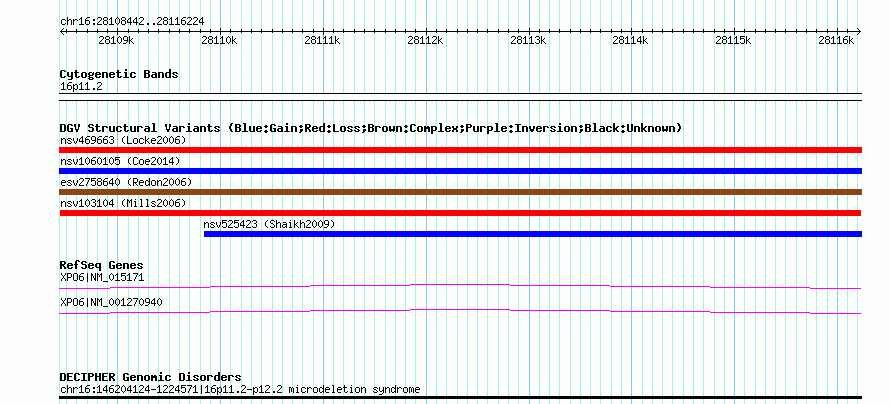Click the XPO6|NM_001270940 transcript label

111,302
